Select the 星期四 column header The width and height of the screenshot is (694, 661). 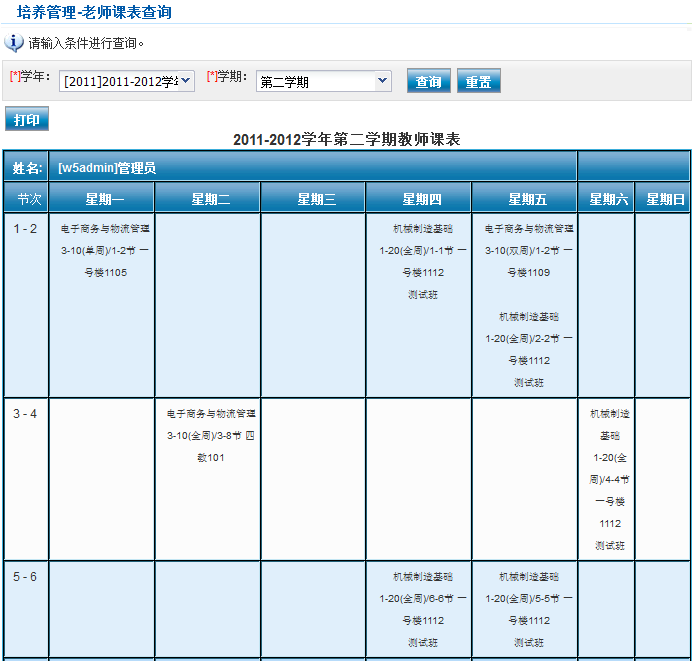(419, 199)
